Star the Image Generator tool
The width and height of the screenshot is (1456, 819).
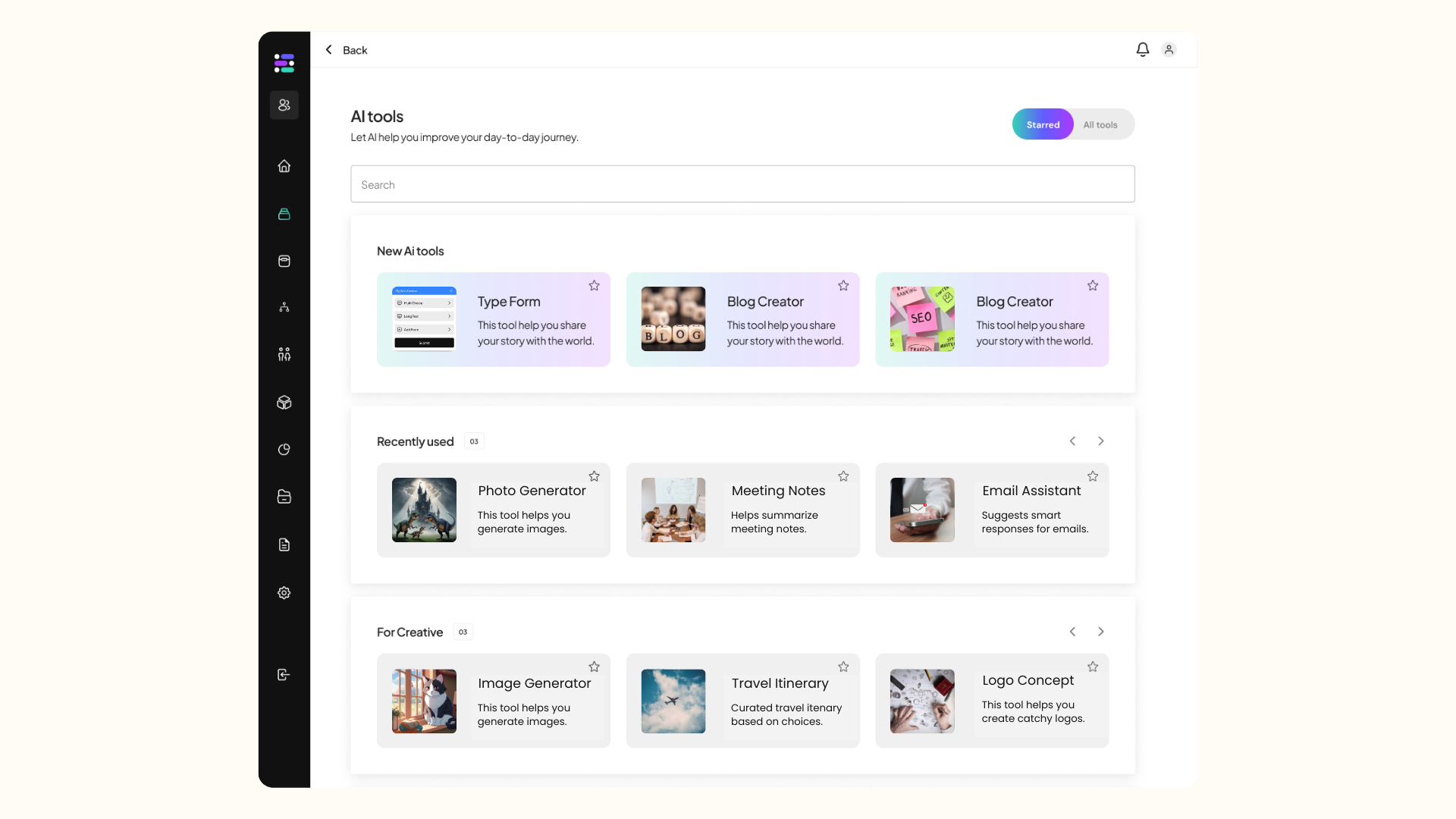pos(595,667)
